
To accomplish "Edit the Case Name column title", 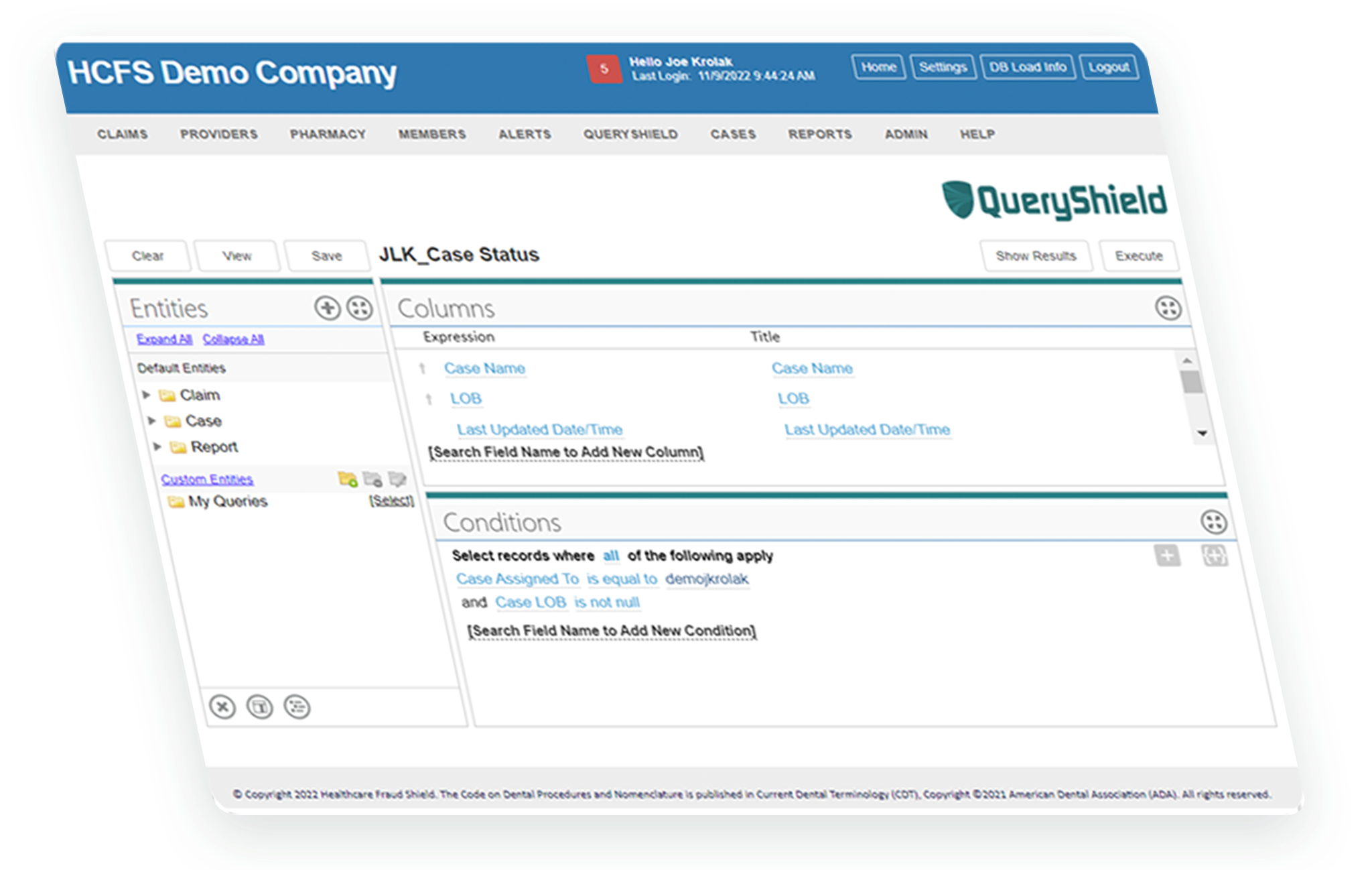I will tap(812, 368).
